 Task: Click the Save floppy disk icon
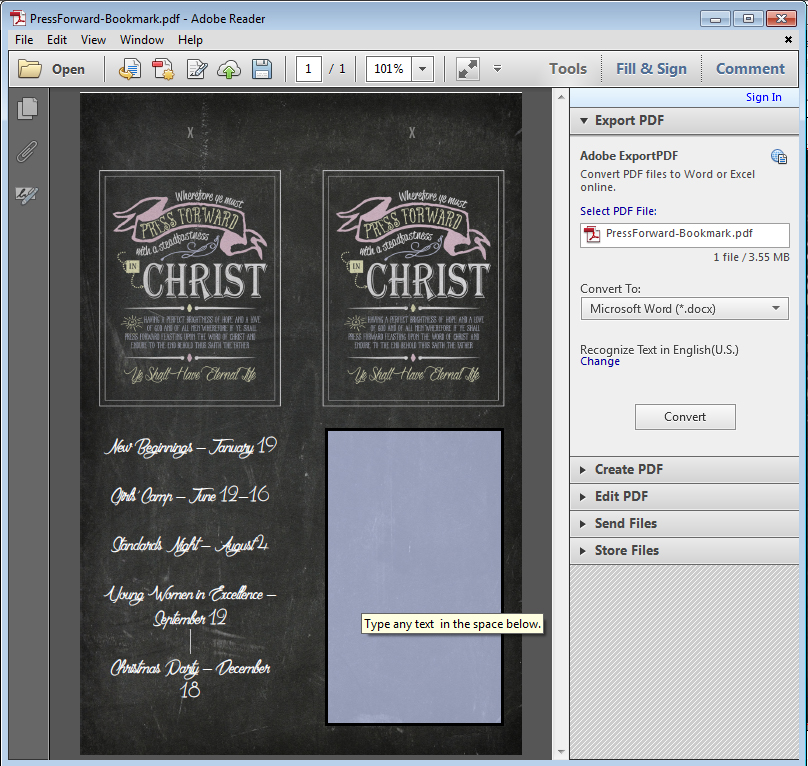(x=262, y=69)
